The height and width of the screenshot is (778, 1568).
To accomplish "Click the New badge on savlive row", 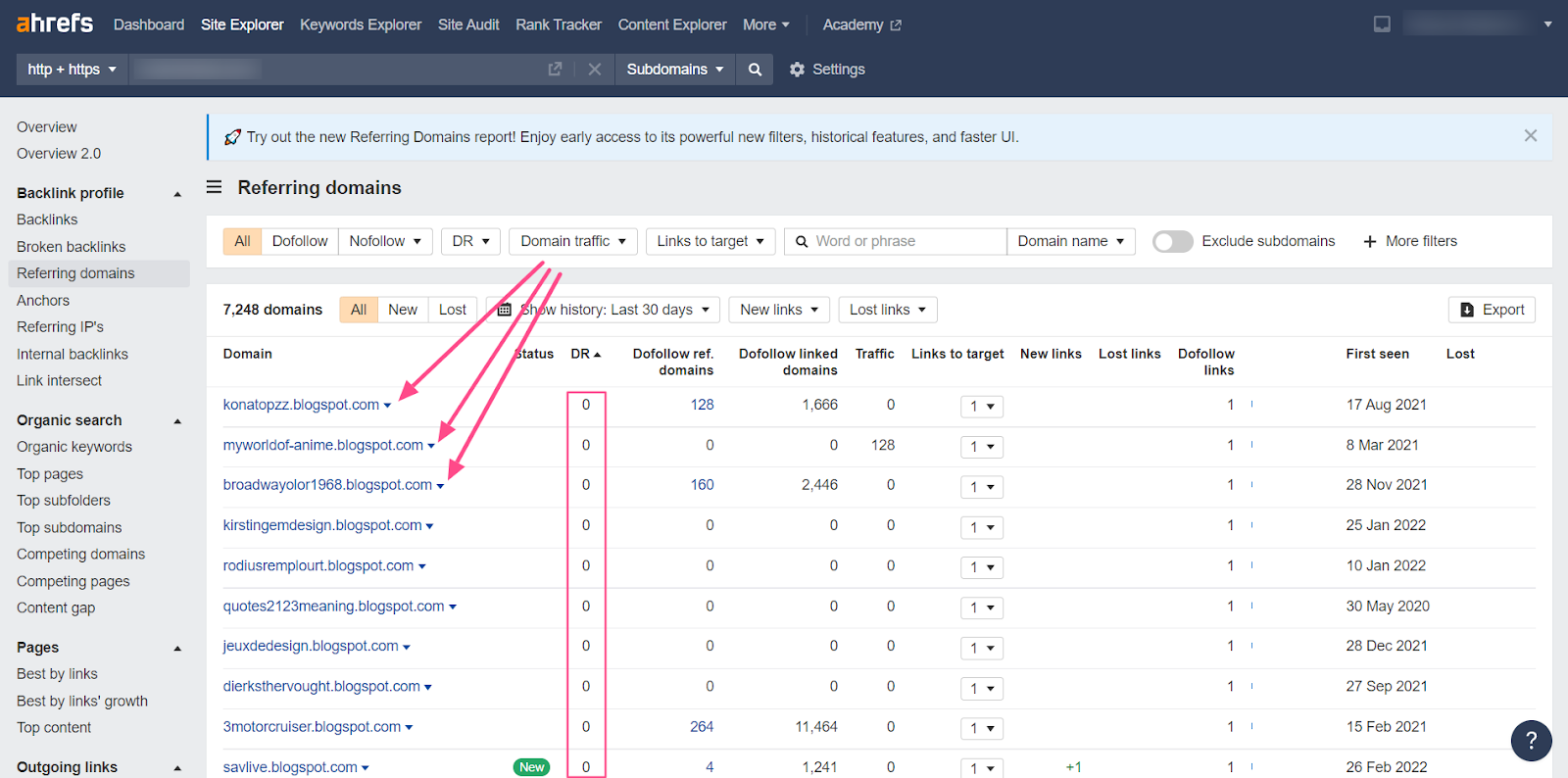I will (x=532, y=767).
